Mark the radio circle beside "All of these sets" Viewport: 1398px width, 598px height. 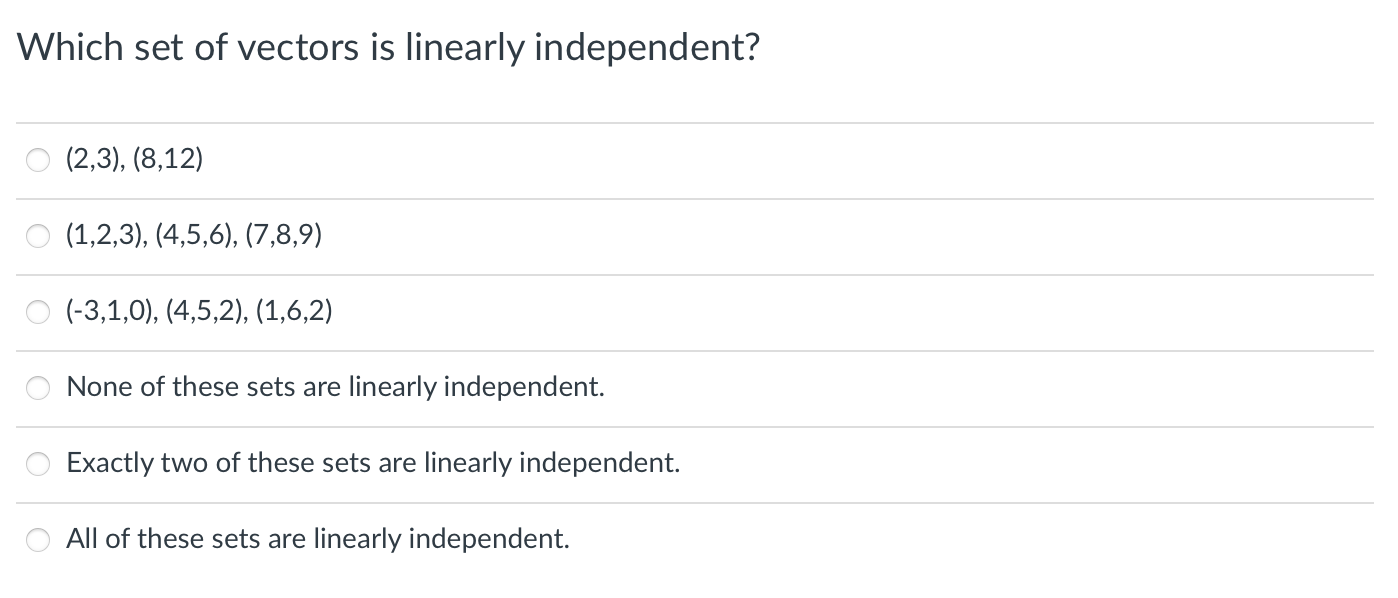[38, 540]
